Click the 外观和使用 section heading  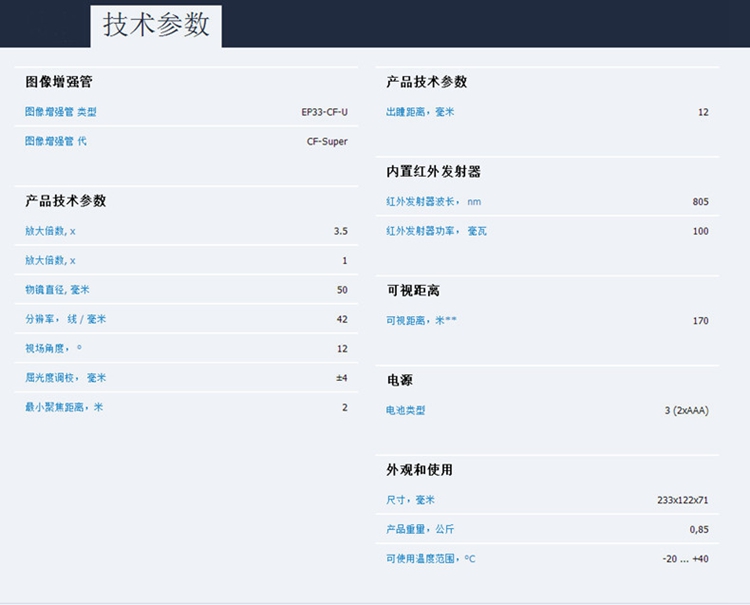(x=419, y=470)
